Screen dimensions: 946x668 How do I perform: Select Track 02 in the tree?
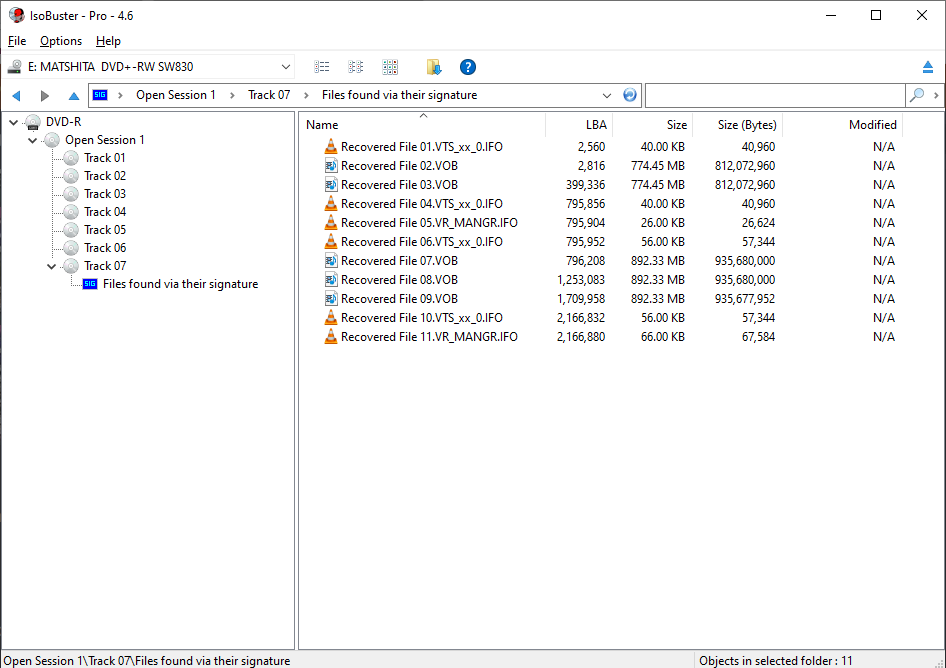tap(105, 176)
